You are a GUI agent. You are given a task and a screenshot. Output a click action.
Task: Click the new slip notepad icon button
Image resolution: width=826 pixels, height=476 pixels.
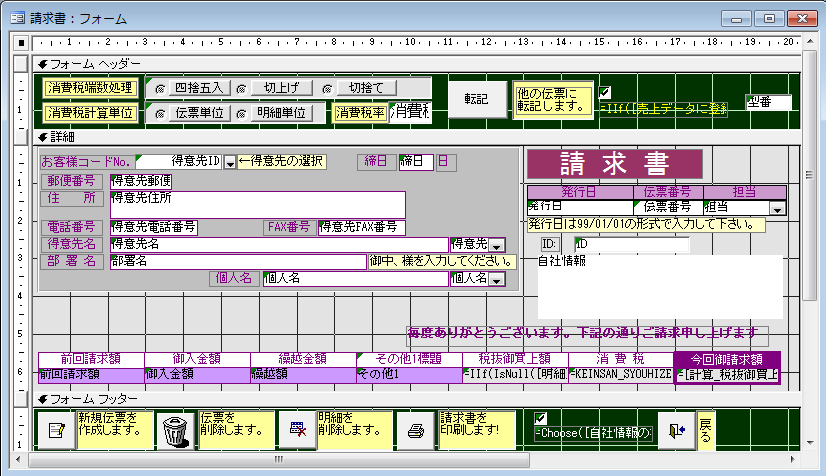click(x=56, y=430)
